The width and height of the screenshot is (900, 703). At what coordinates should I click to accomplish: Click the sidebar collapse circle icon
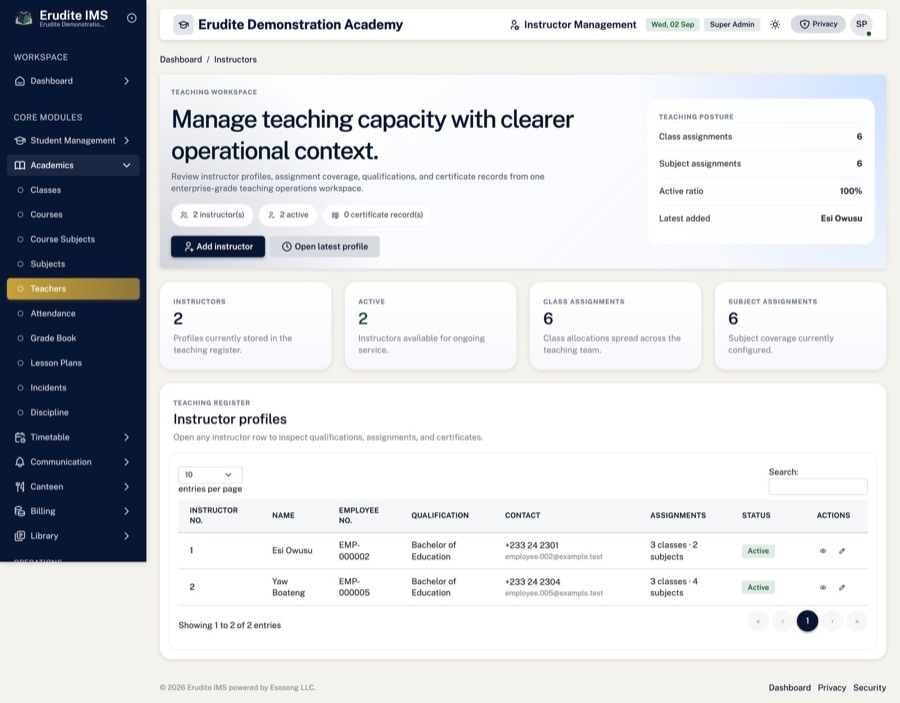tap(131, 18)
